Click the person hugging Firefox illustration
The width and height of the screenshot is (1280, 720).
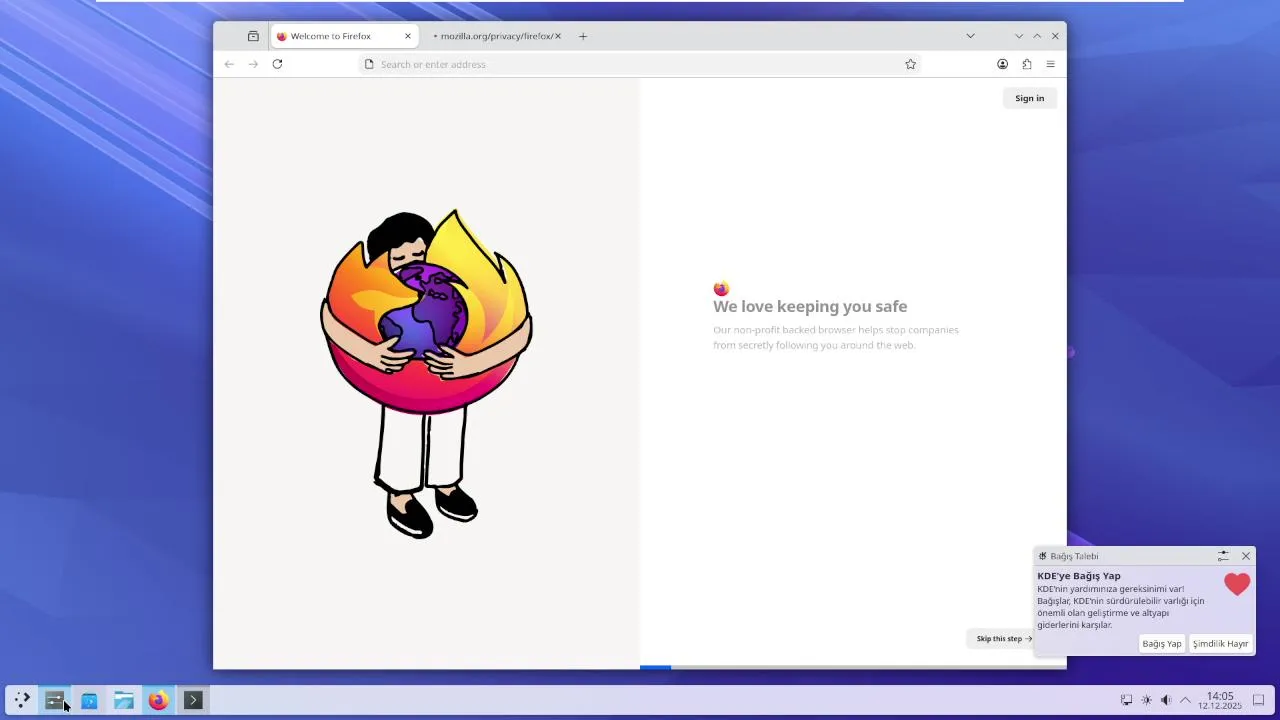426,374
